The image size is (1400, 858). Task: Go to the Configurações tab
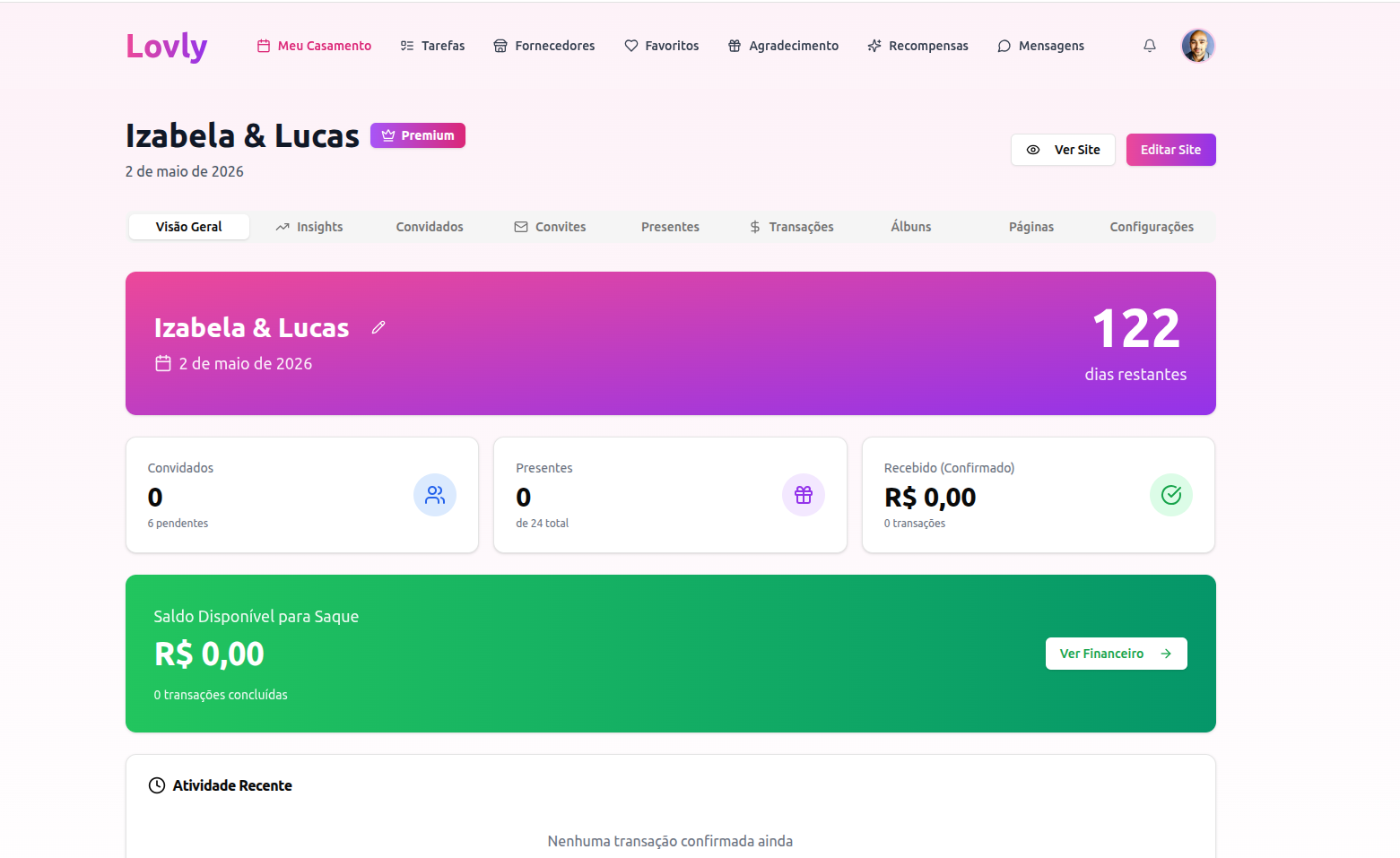tap(1151, 227)
